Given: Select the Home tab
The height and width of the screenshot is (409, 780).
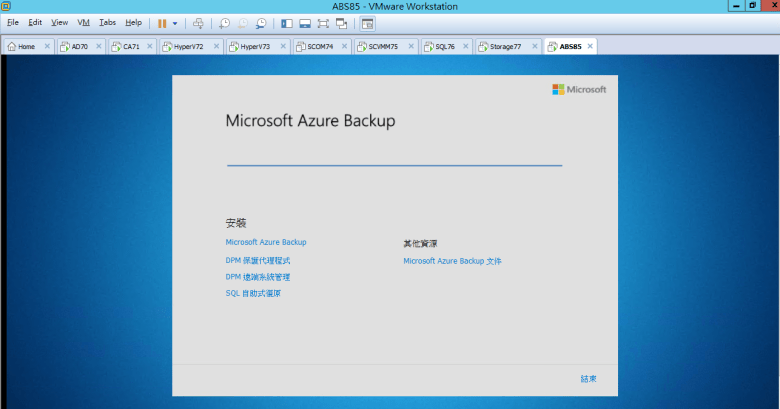Looking at the screenshot, I should click(25, 46).
